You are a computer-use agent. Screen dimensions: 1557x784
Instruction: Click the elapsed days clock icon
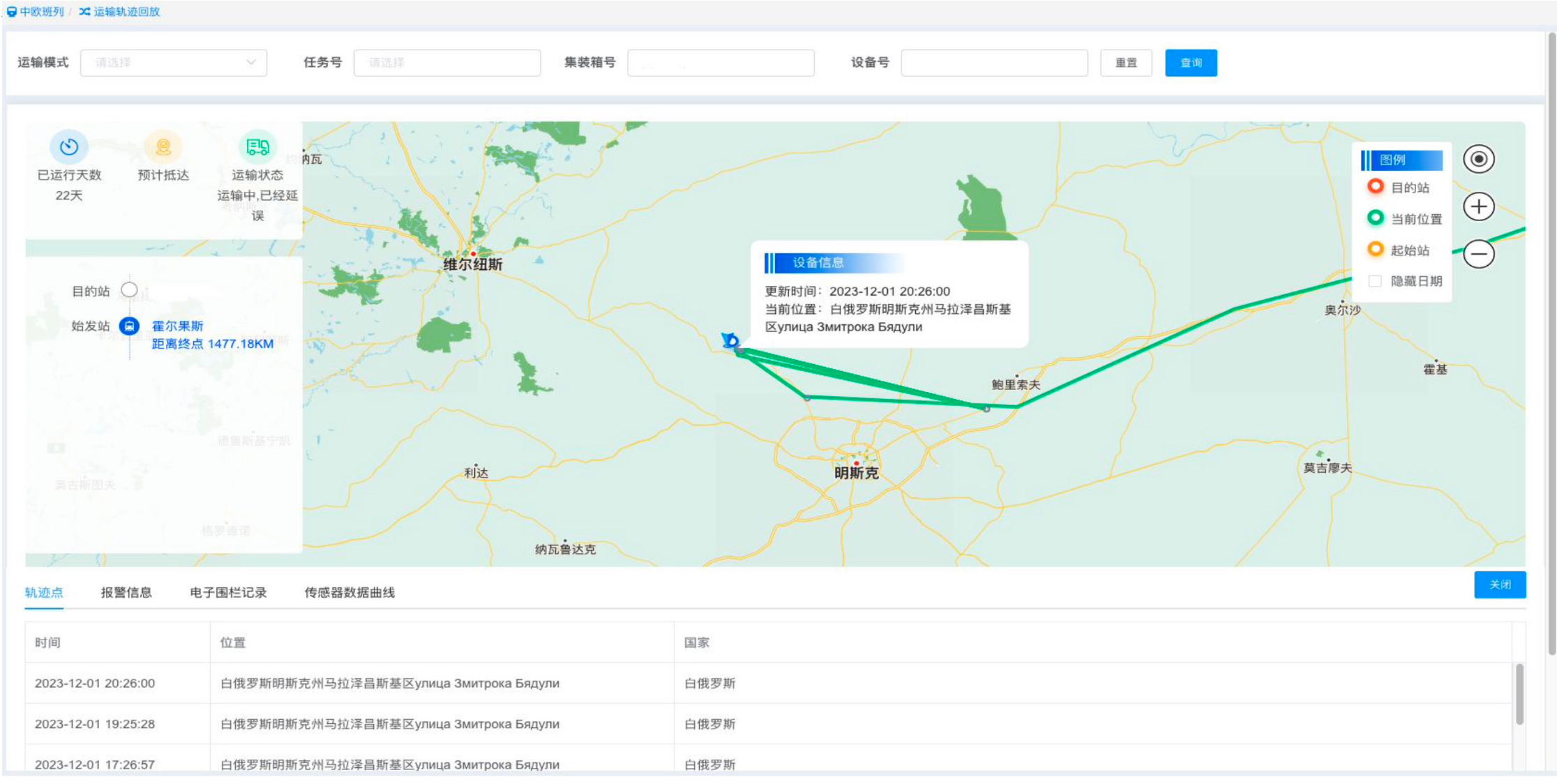tap(69, 146)
